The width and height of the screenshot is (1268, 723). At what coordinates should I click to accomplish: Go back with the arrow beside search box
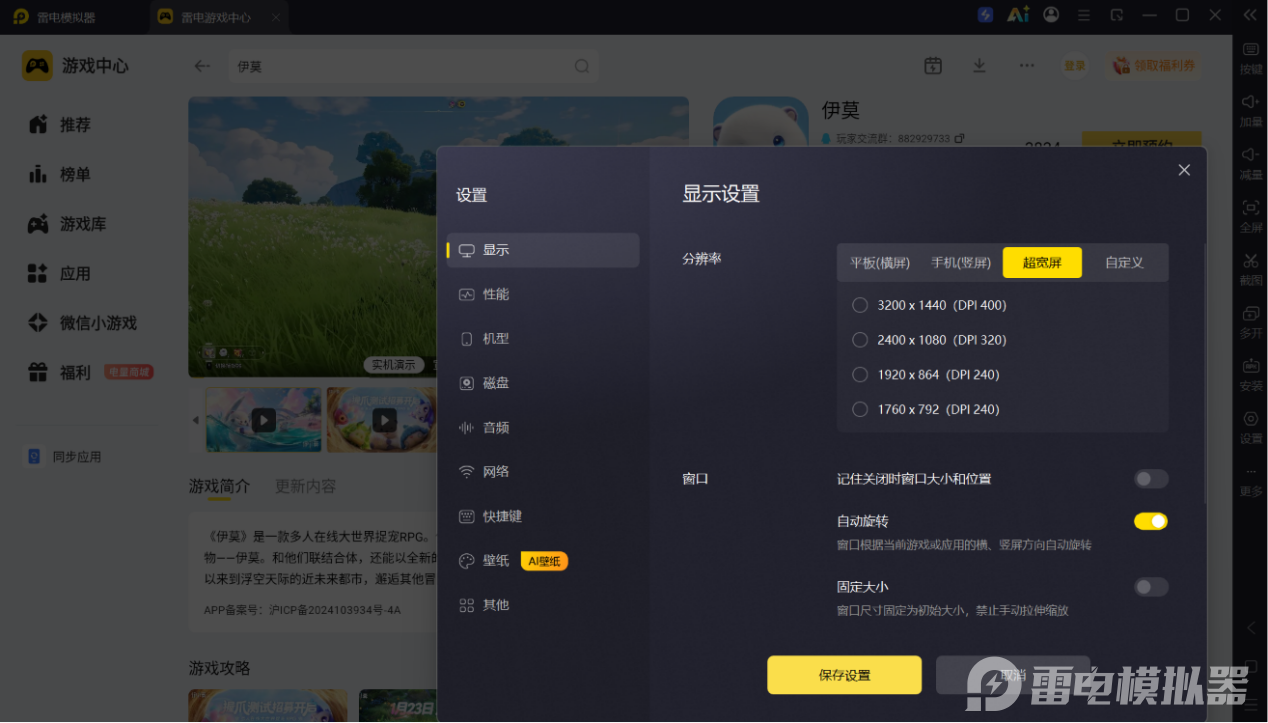pos(202,66)
